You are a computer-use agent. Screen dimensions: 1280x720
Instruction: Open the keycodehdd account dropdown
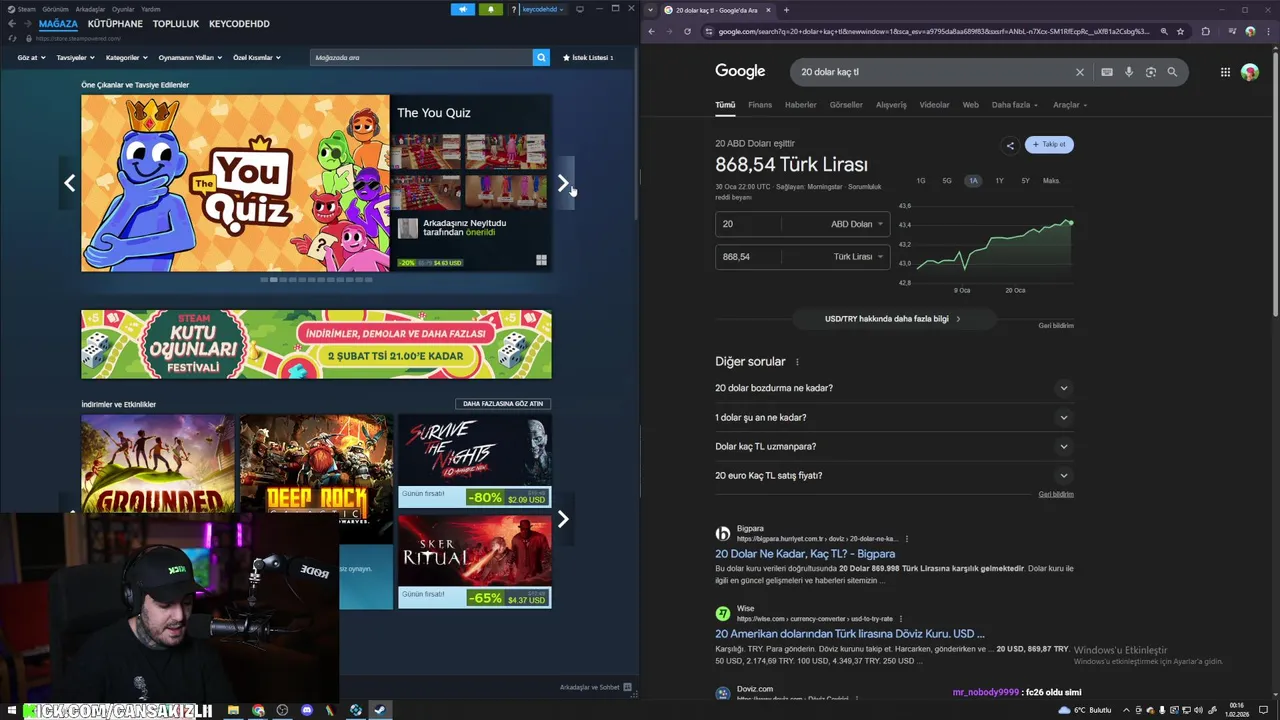coord(543,9)
